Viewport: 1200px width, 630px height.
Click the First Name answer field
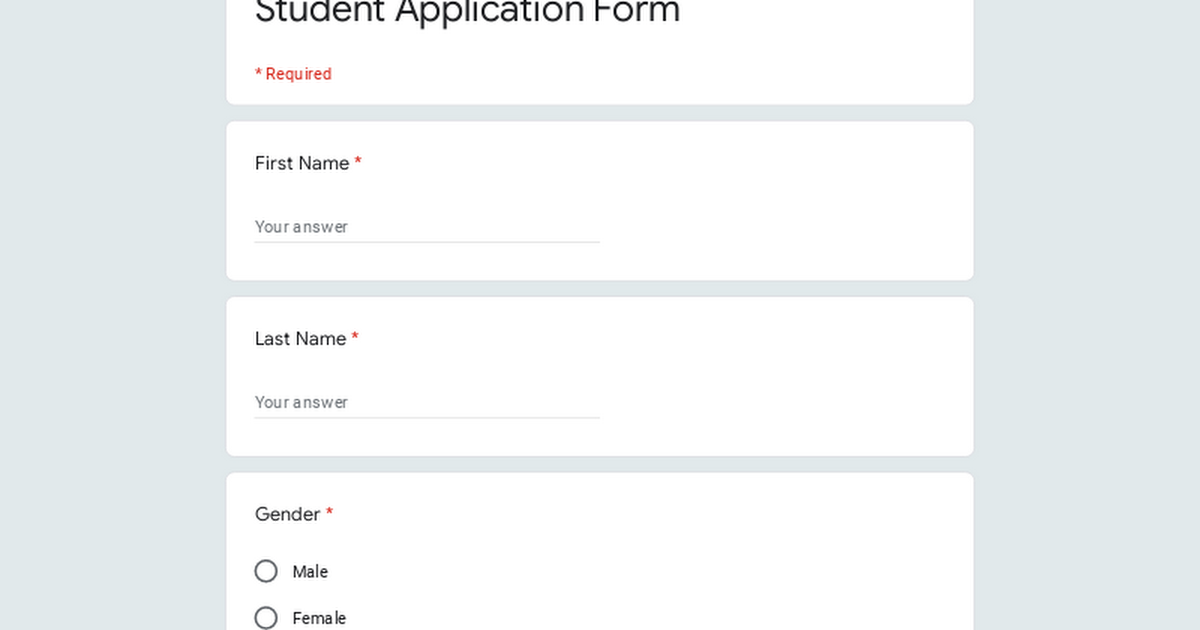[x=426, y=227]
